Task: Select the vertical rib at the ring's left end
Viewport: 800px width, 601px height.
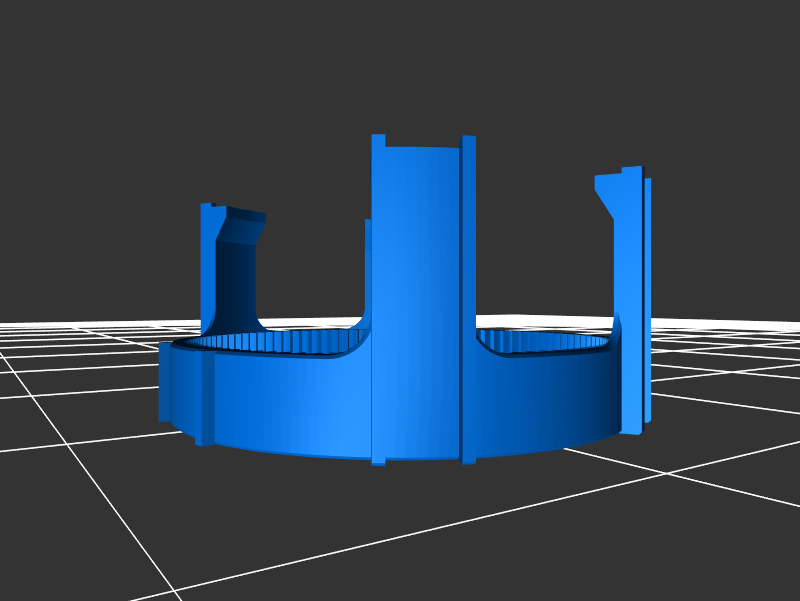Action: (206, 398)
